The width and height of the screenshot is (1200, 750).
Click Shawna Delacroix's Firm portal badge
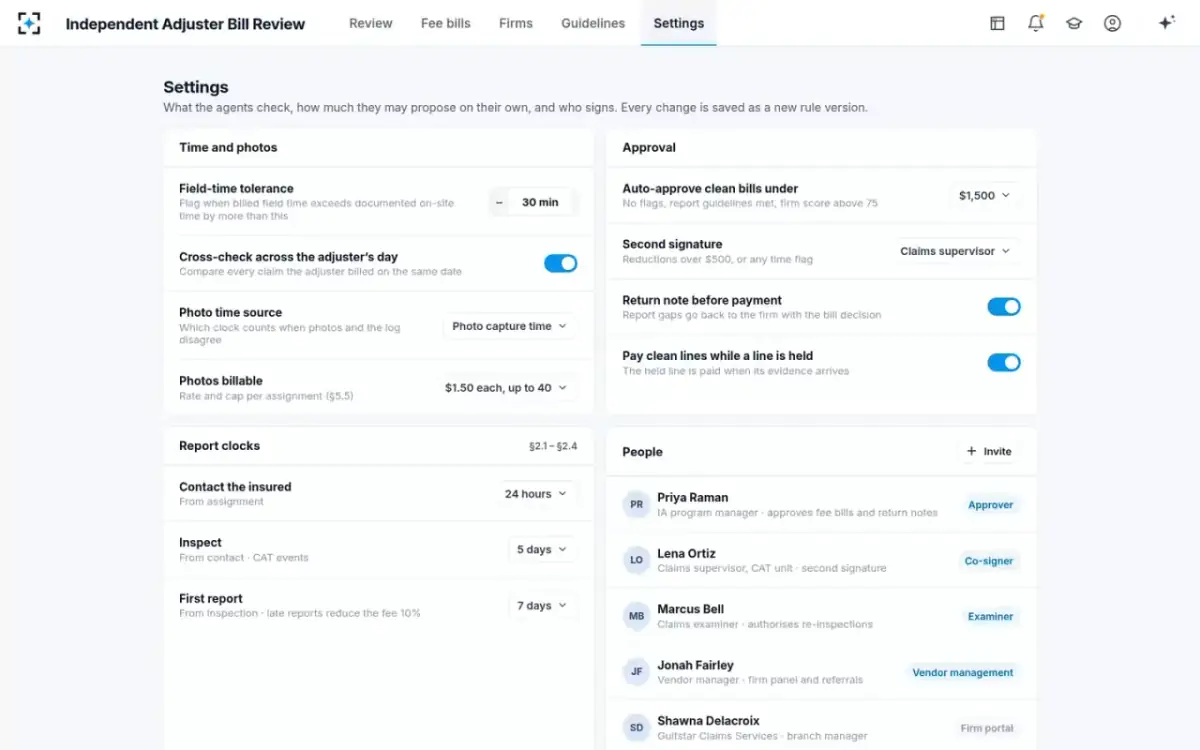[x=987, y=729]
